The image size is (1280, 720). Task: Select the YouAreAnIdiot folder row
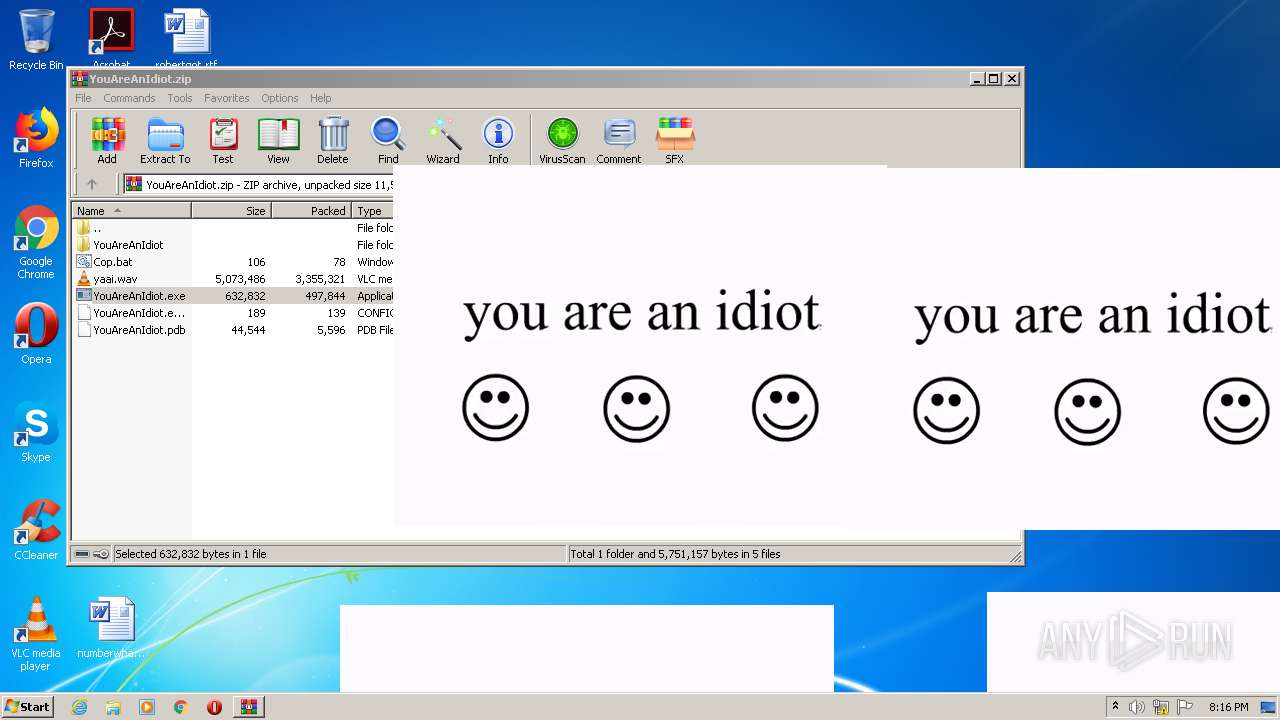233,245
